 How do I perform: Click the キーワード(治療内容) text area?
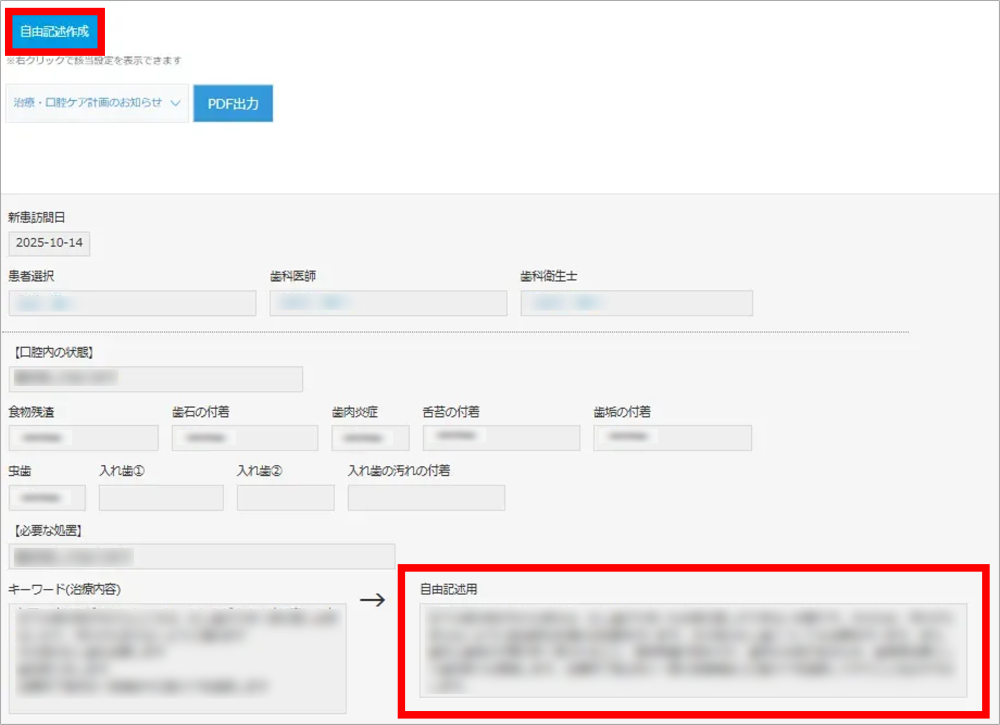pos(177,657)
